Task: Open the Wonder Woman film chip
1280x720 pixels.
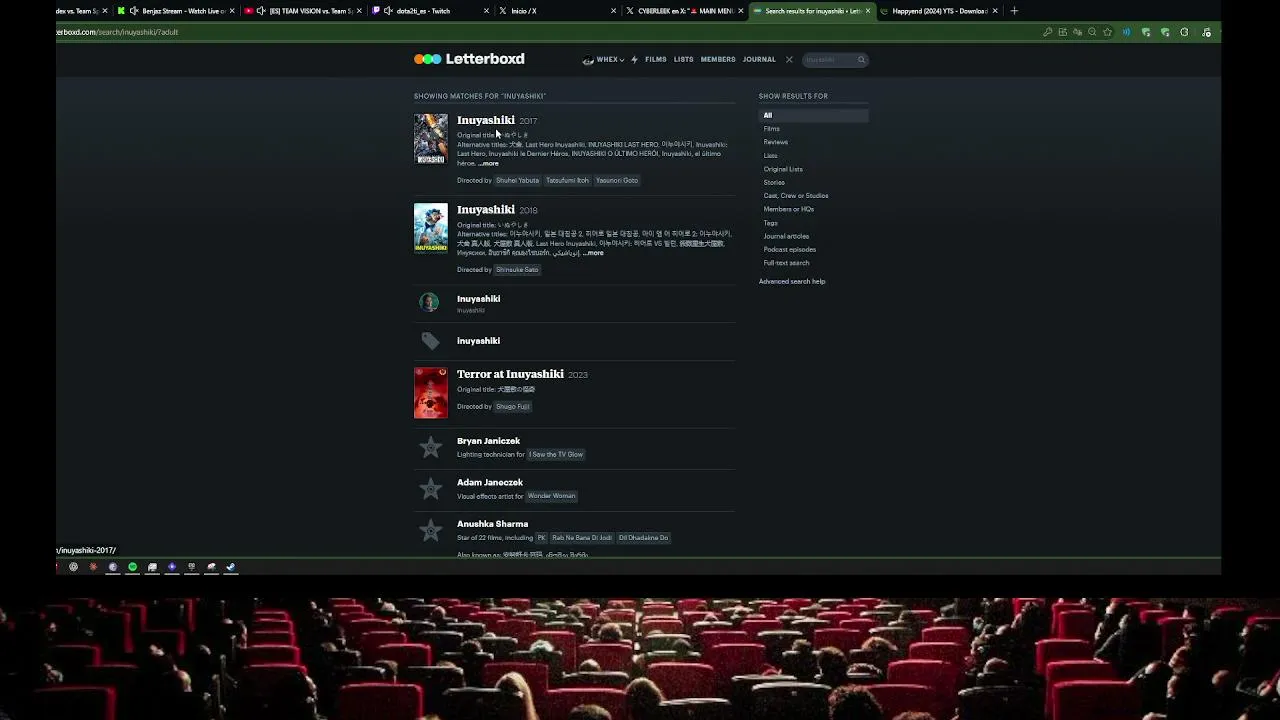Action: (x=551, y=496)
